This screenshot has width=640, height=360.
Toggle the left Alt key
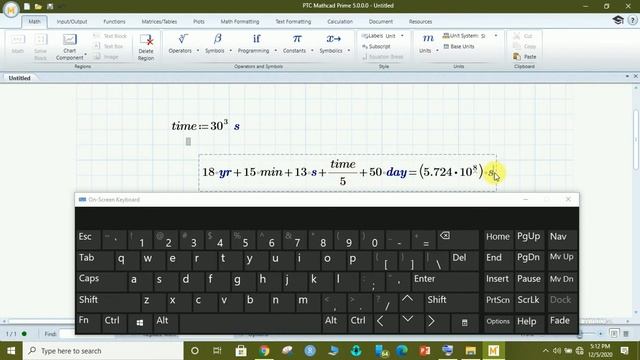(165, 322)
